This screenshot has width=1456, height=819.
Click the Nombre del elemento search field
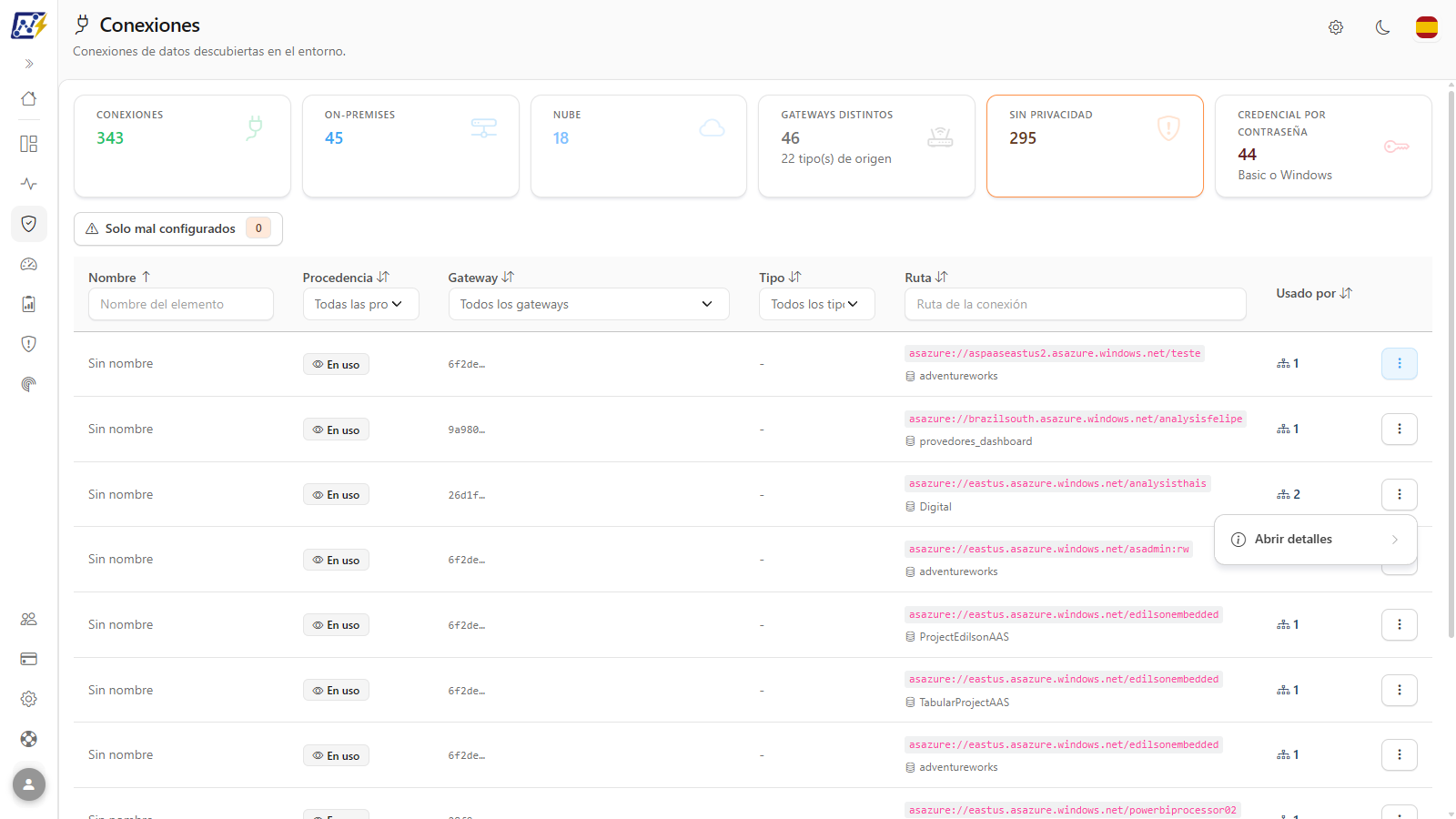click(x=181, y=304)
